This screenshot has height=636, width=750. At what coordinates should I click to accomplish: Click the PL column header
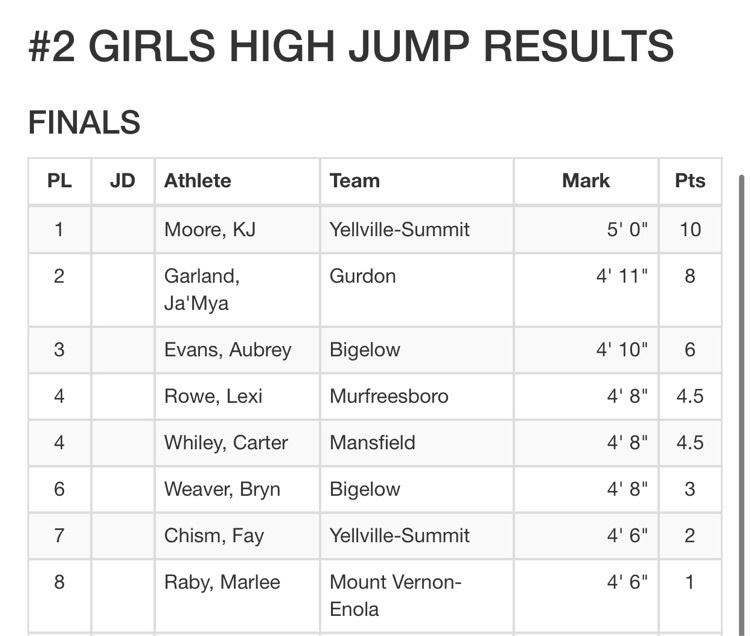(59, 181)
